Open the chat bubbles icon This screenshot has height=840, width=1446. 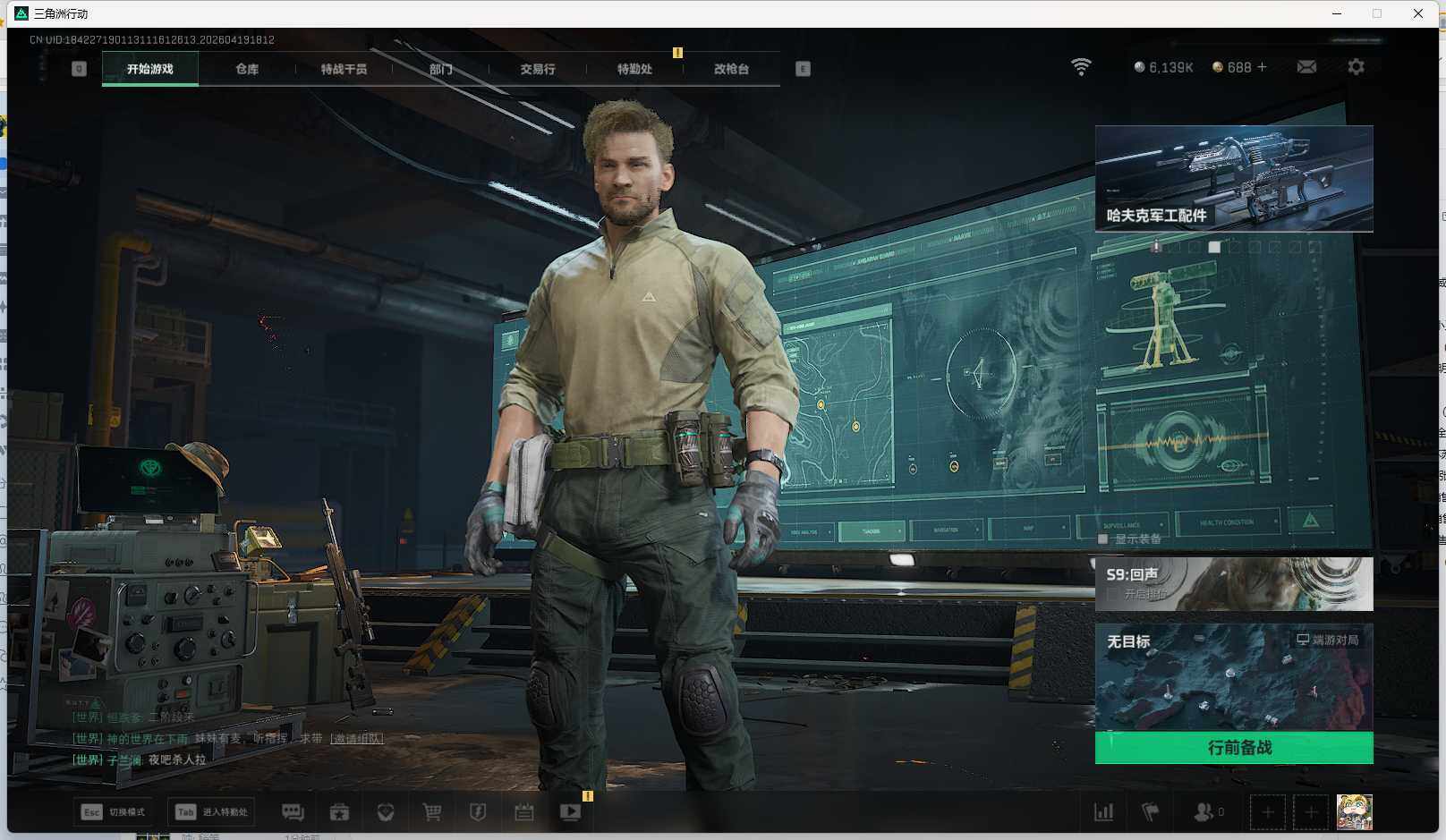293,812
